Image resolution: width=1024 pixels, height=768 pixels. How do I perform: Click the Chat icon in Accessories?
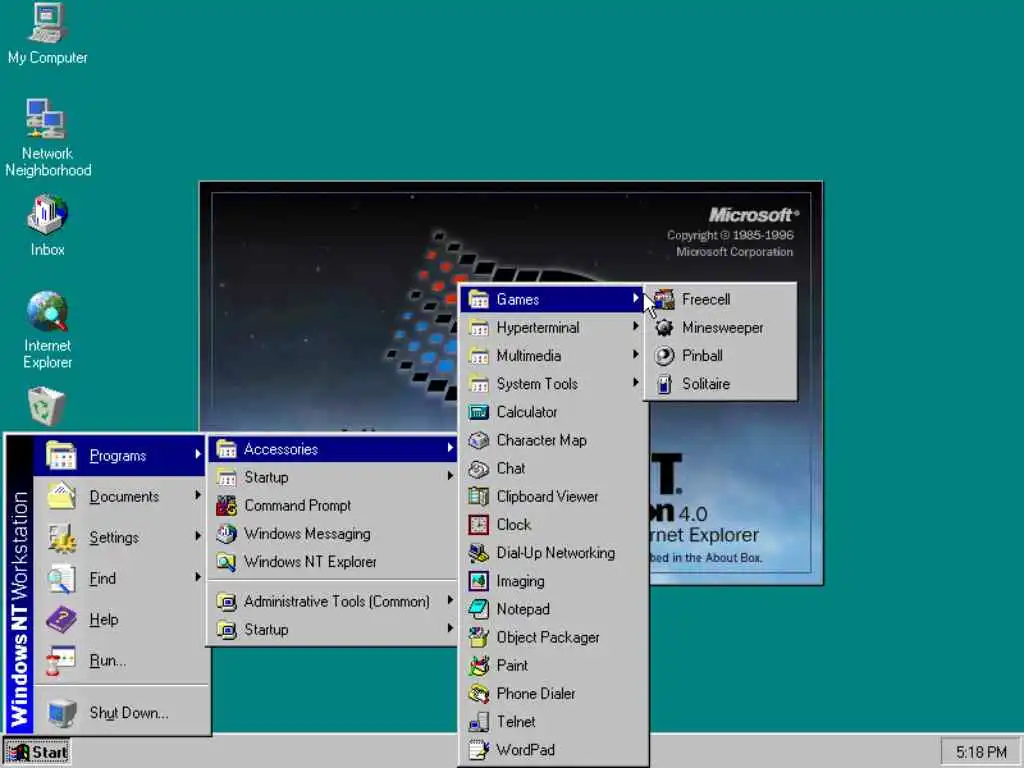pos(479,468)
